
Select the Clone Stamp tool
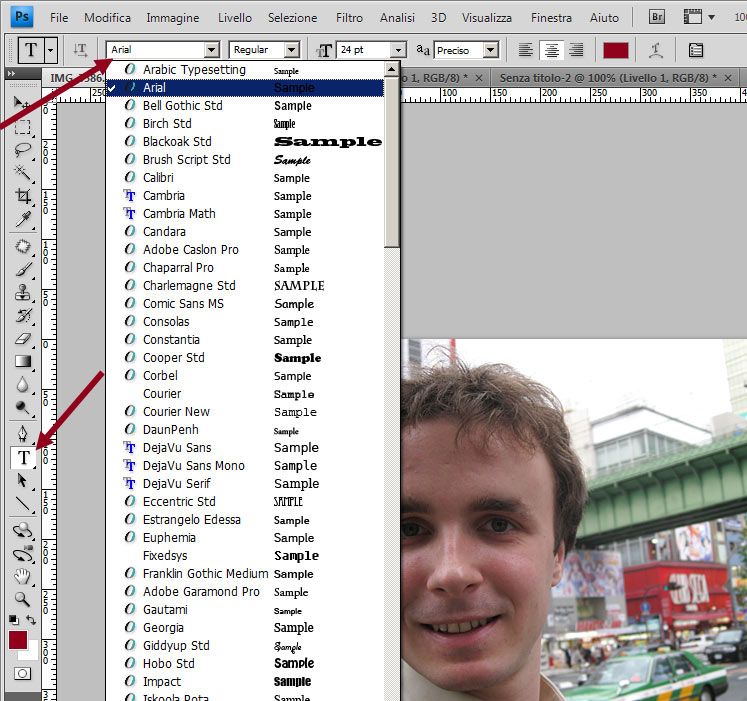tap(22, 292)
